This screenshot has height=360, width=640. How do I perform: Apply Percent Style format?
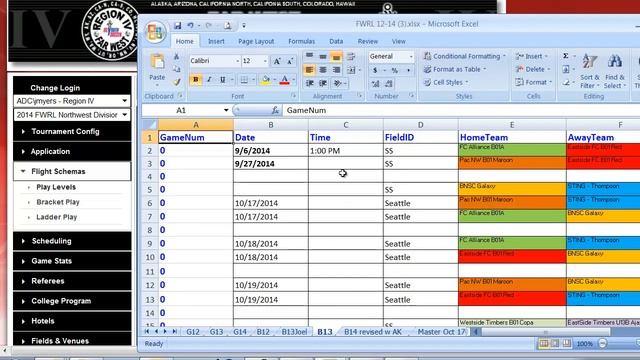click(x=395, y=71)
